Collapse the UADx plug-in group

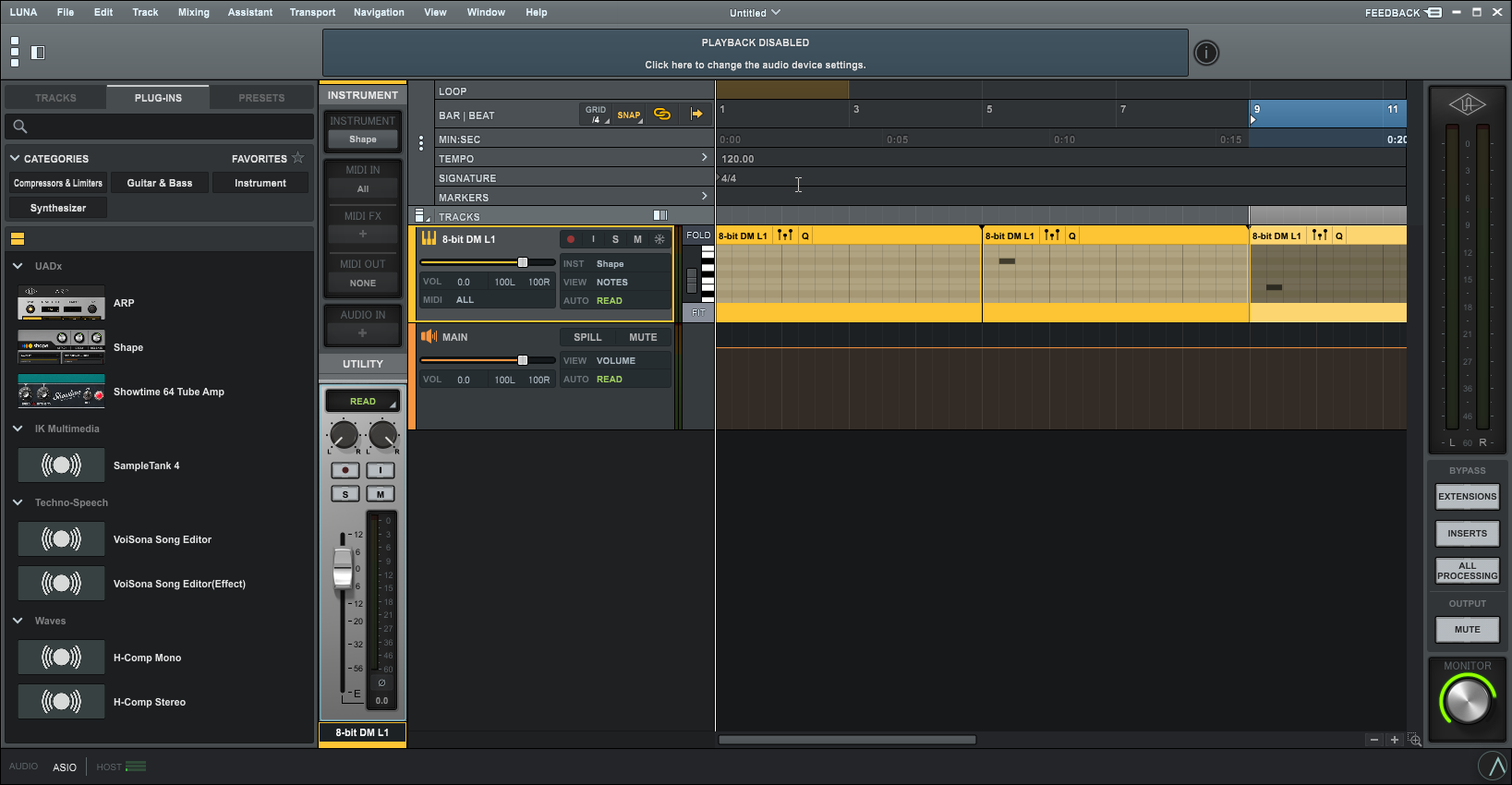pyautogui.click(x=18, y=266)
